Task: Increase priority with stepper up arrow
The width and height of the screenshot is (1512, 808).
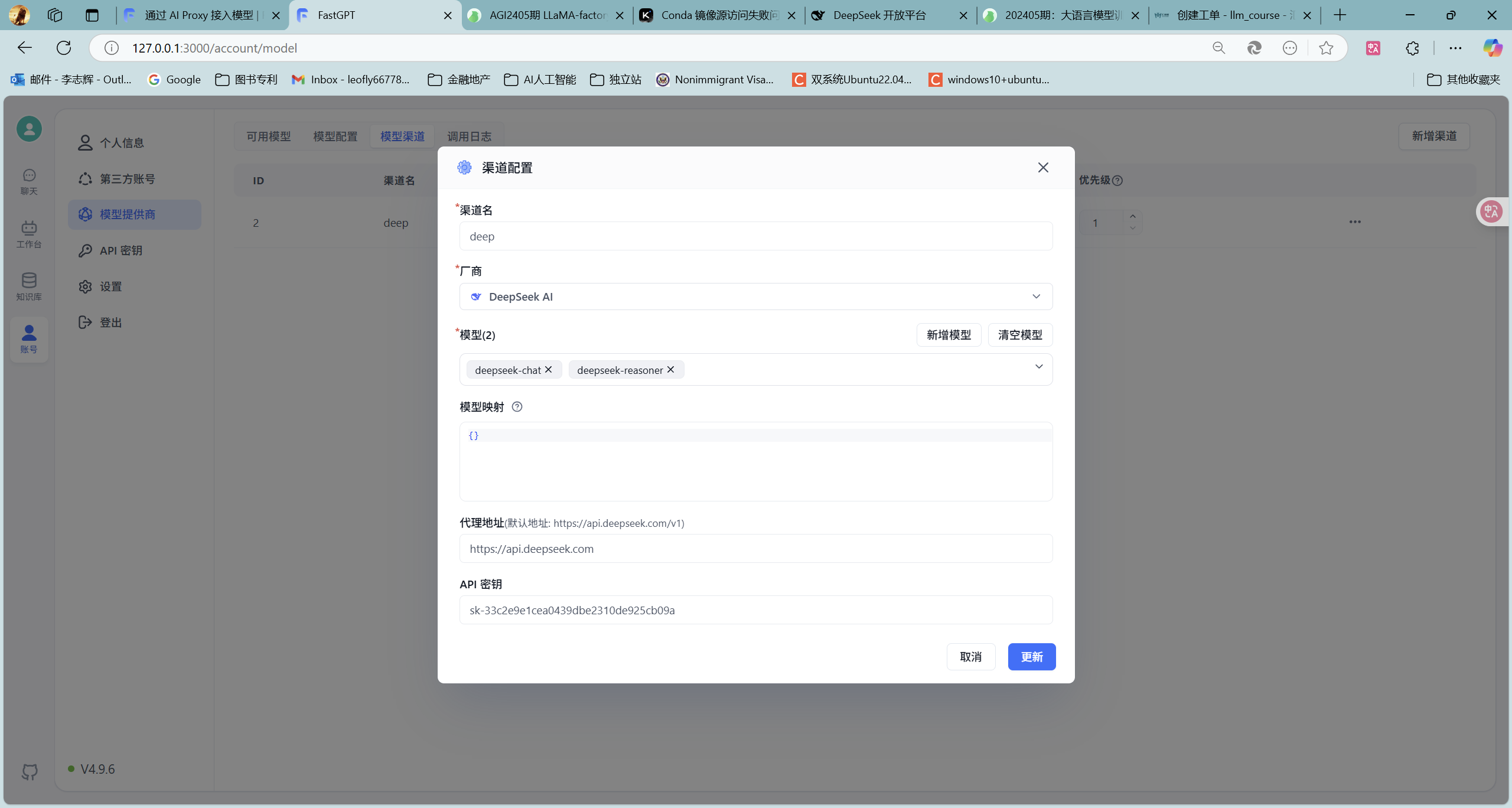Action: [x=1133, y=217]
